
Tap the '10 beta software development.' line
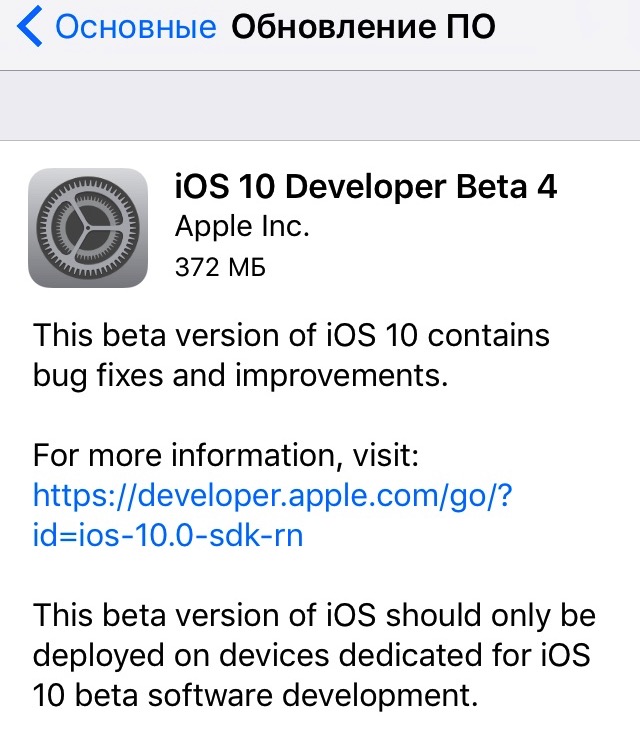[251, 694]
